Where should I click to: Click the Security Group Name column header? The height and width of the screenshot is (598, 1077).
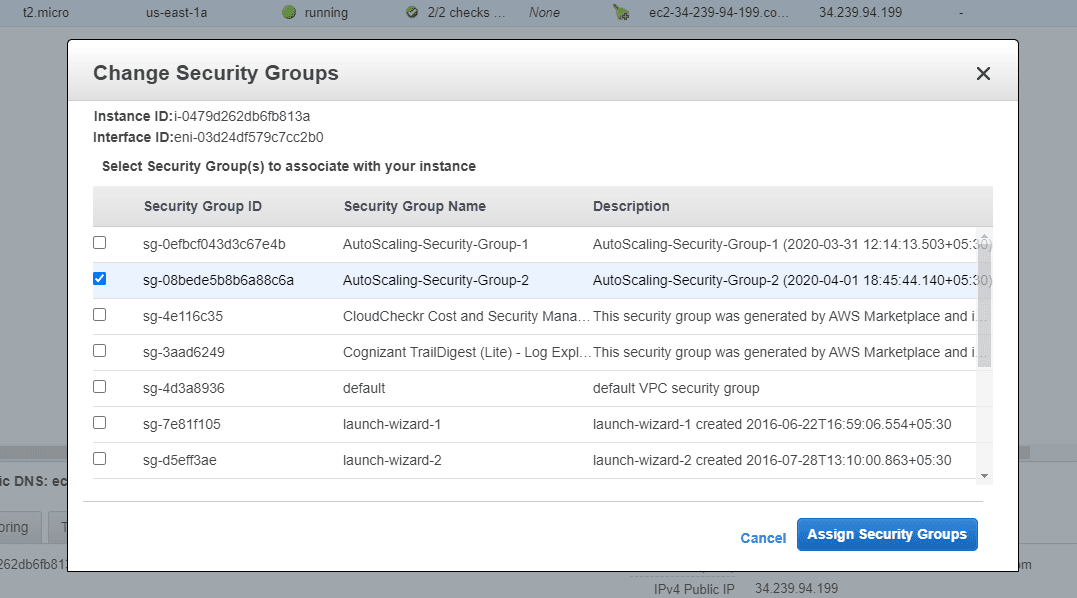414,206
